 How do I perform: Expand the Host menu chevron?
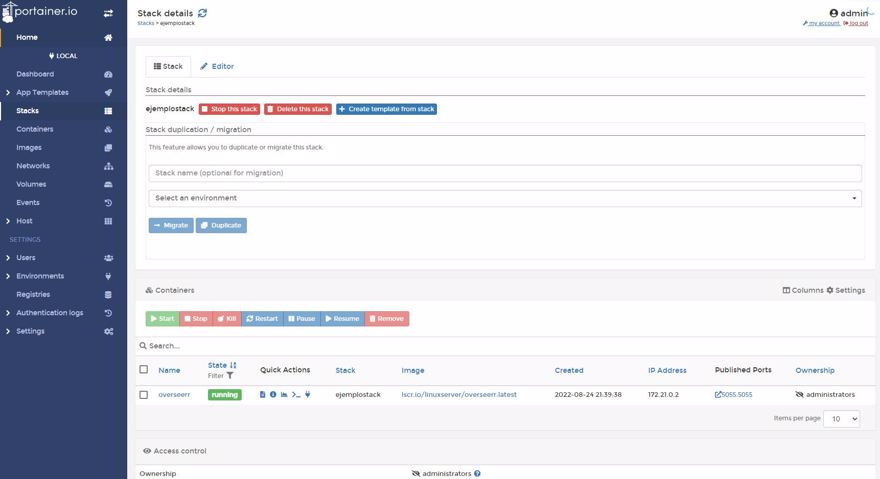tap(8, 221)
